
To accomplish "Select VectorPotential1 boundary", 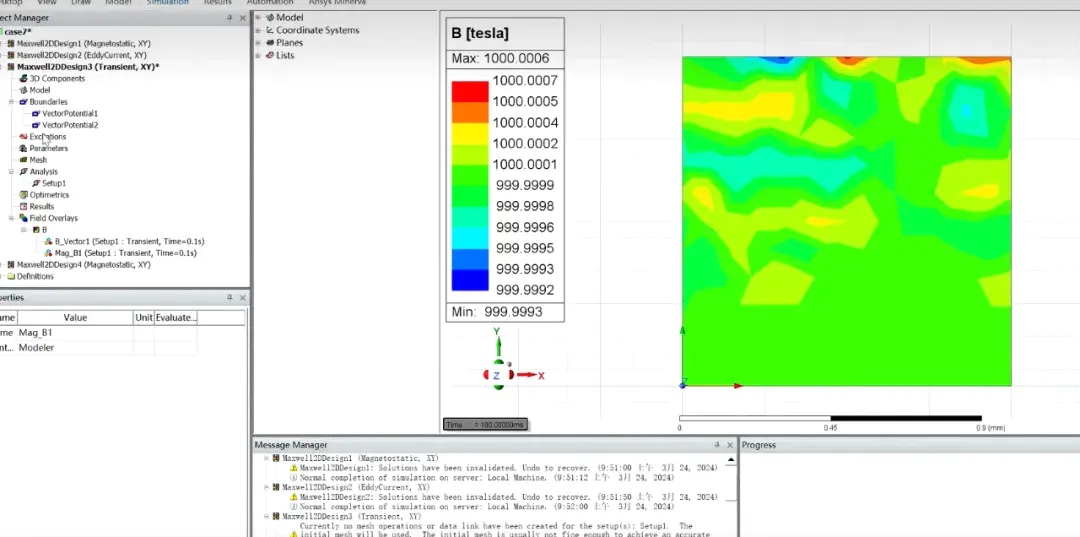I will 69,114.
